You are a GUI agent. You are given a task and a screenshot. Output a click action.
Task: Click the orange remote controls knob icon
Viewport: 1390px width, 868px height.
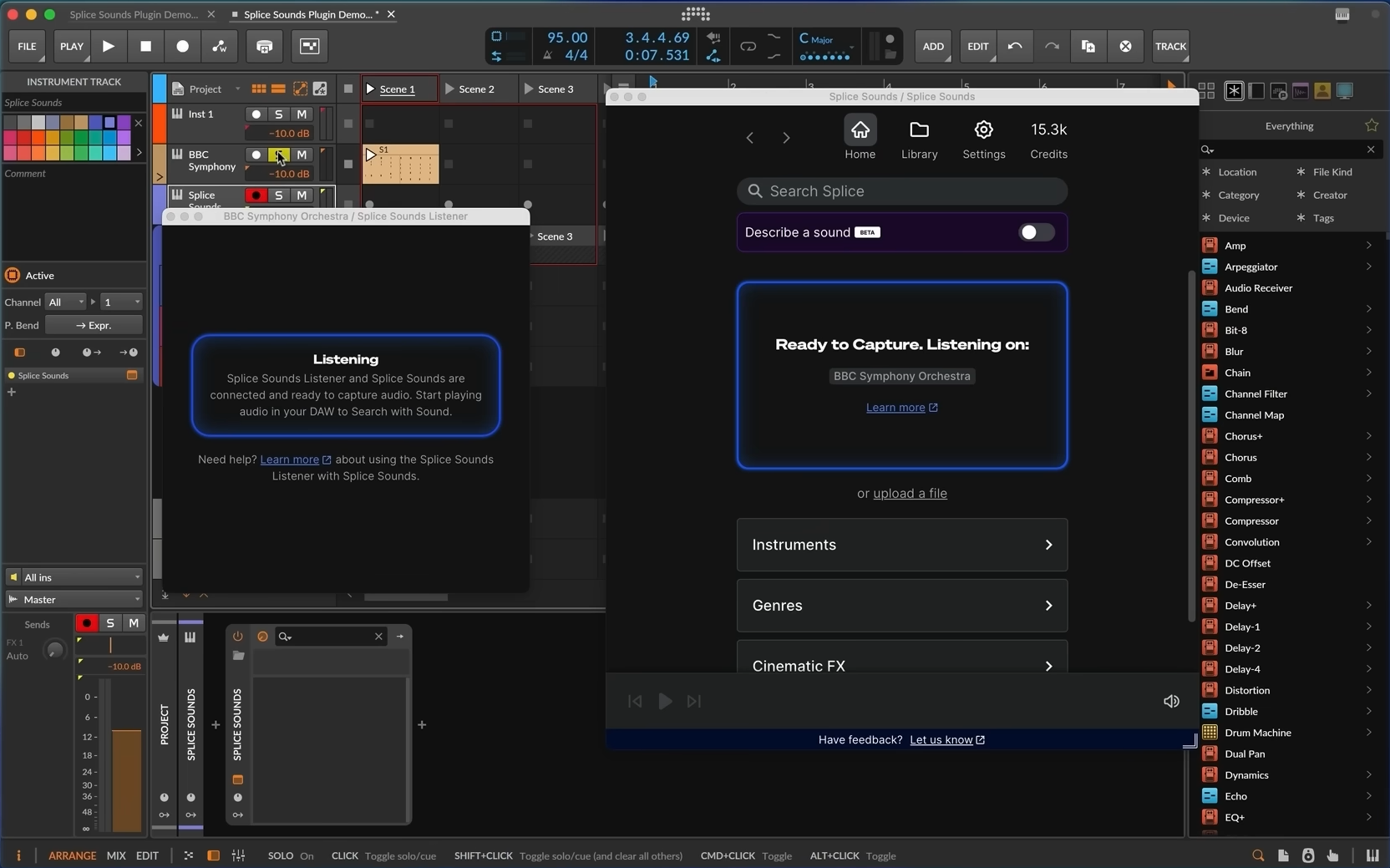(x=262, y=637)
